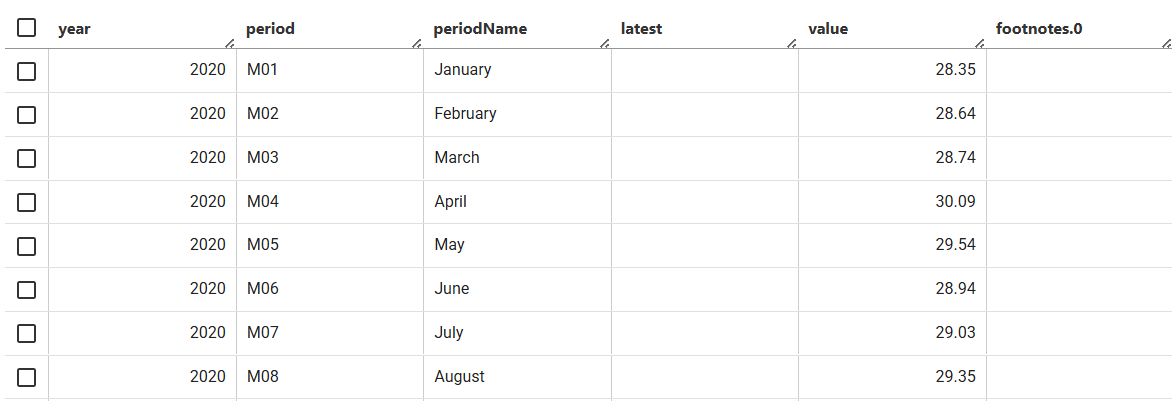Select the M05 period cell

(x=330, y=245)
